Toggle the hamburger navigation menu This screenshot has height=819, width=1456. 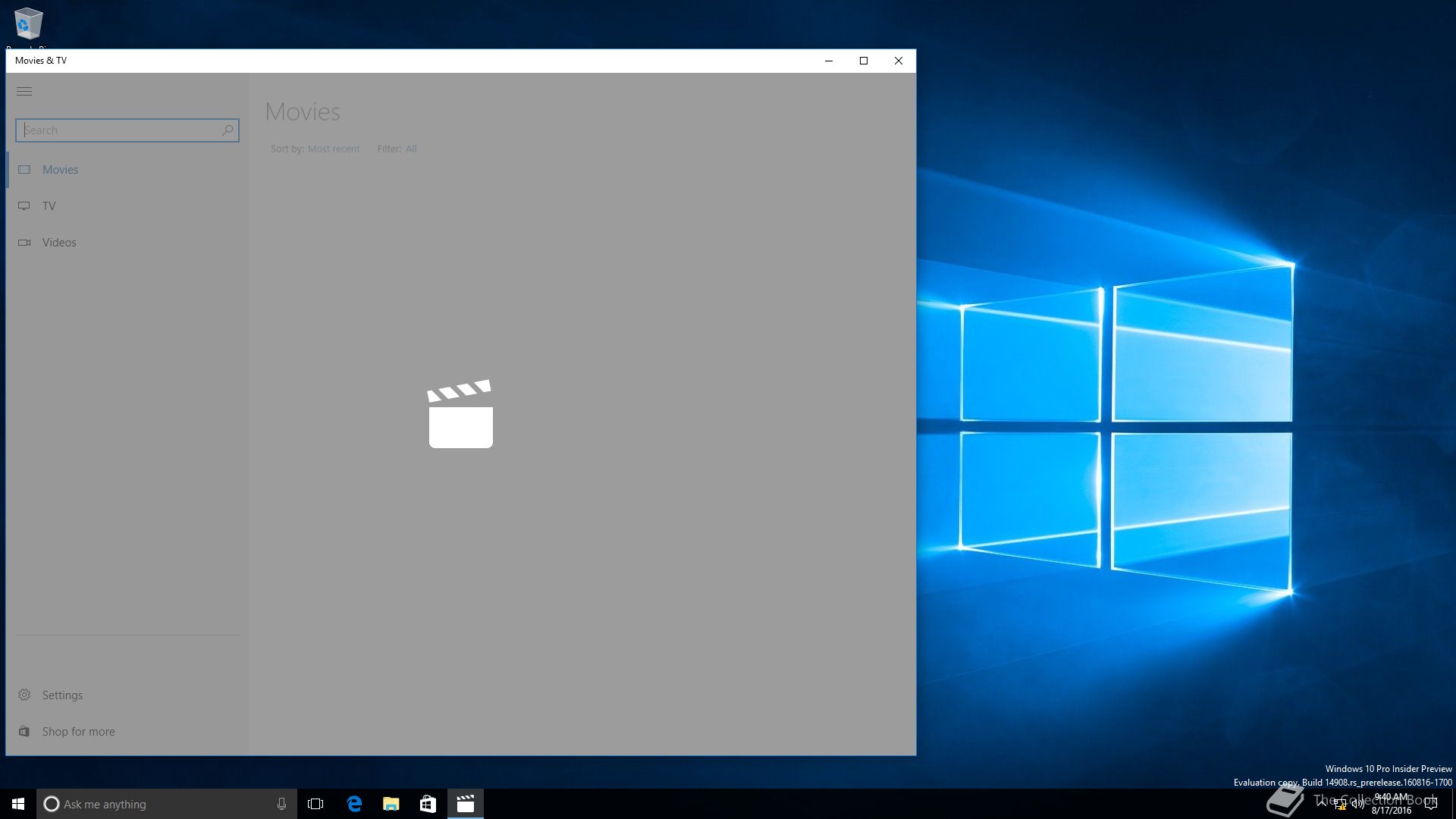(24, 92)
